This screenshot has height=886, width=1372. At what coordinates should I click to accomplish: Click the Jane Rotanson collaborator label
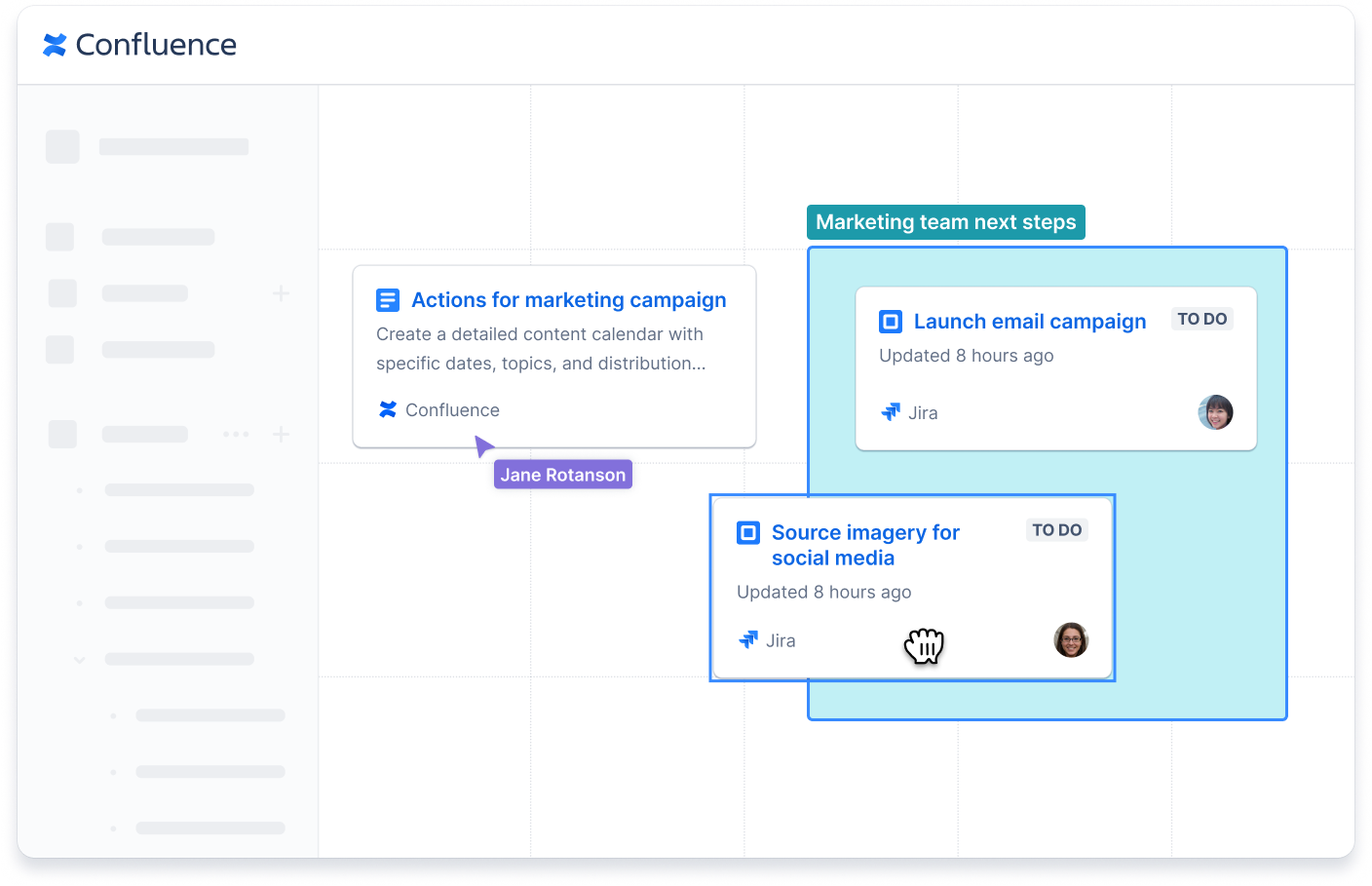pyautogui.click(x=562, y=474)
